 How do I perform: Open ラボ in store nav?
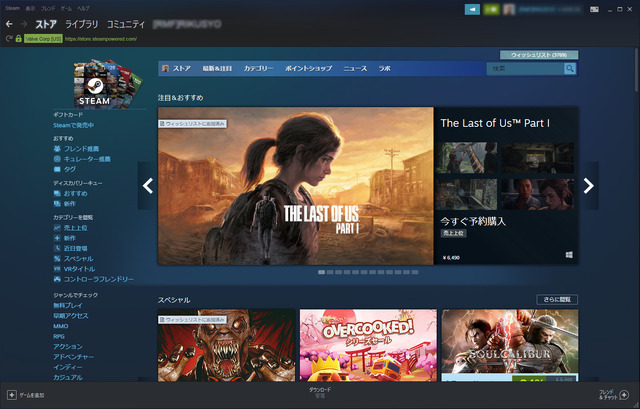coord(384,69)
